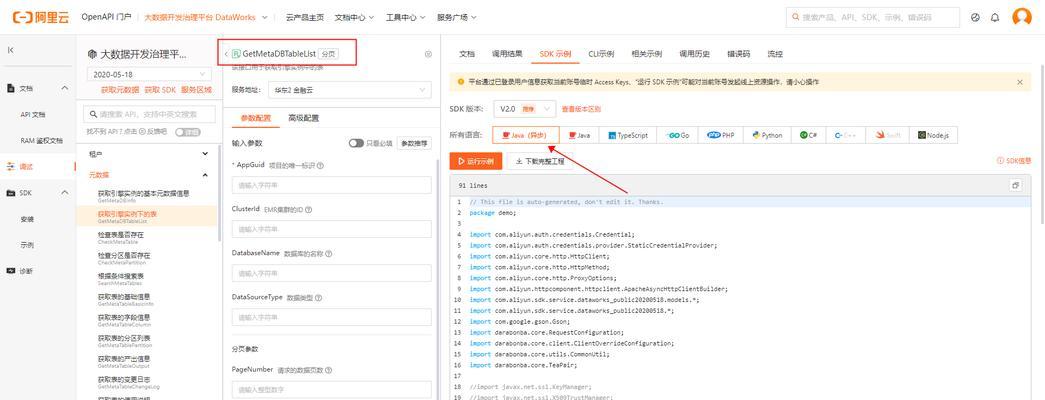Click the 参数推荐 button
The height and width of the screenshot is (400, 1045).
pos(414,143)
